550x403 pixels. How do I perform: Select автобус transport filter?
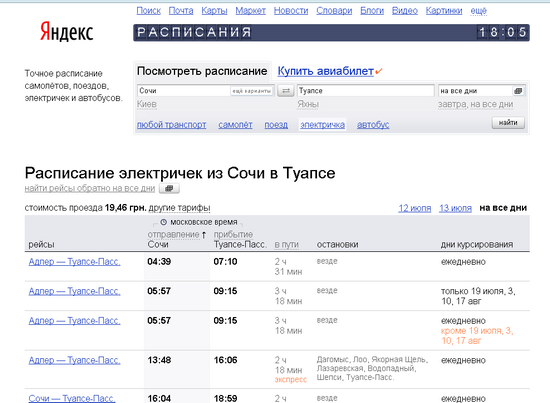point(373,125)
